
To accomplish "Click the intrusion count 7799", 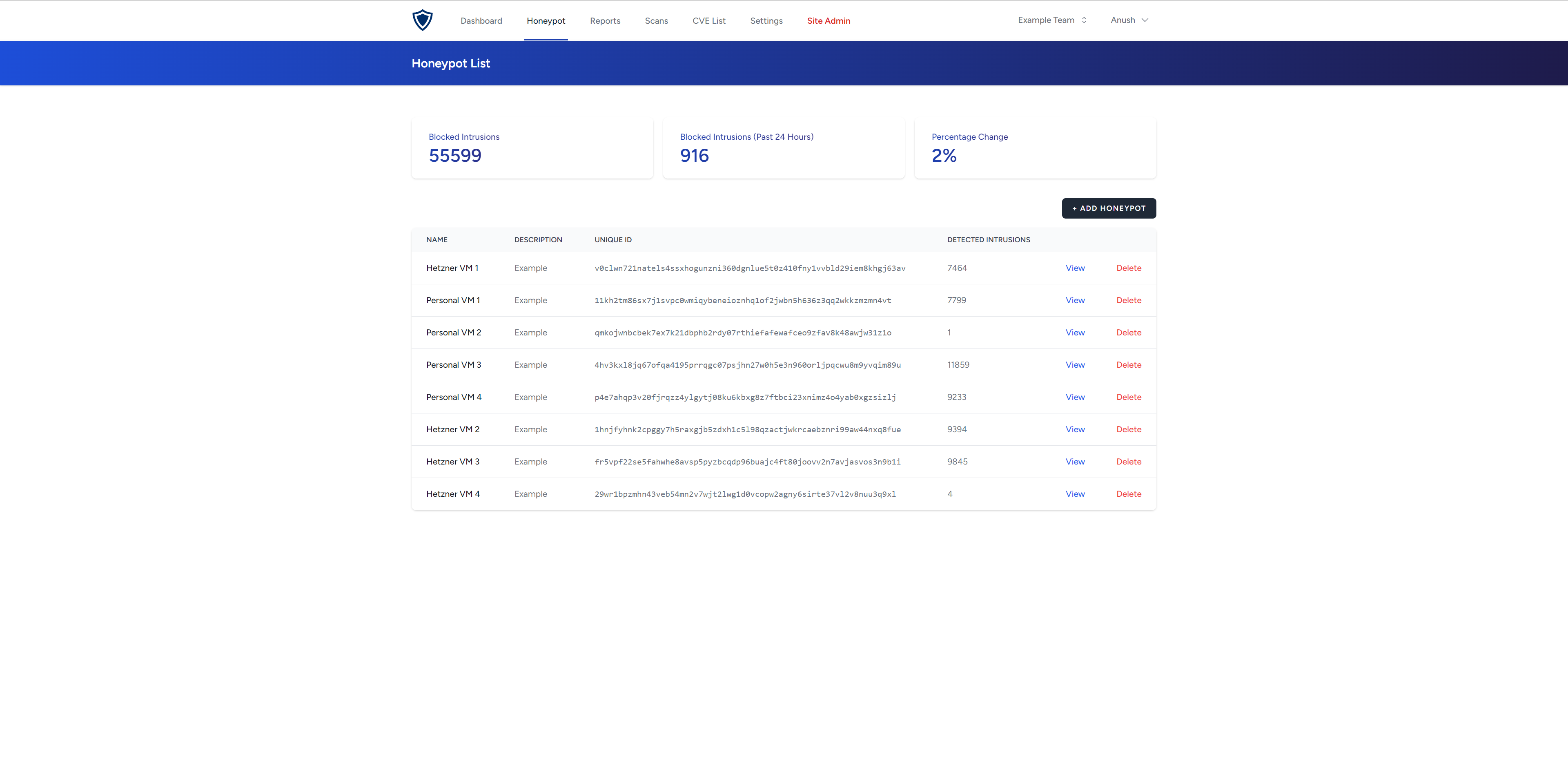I will coord(956,300).
